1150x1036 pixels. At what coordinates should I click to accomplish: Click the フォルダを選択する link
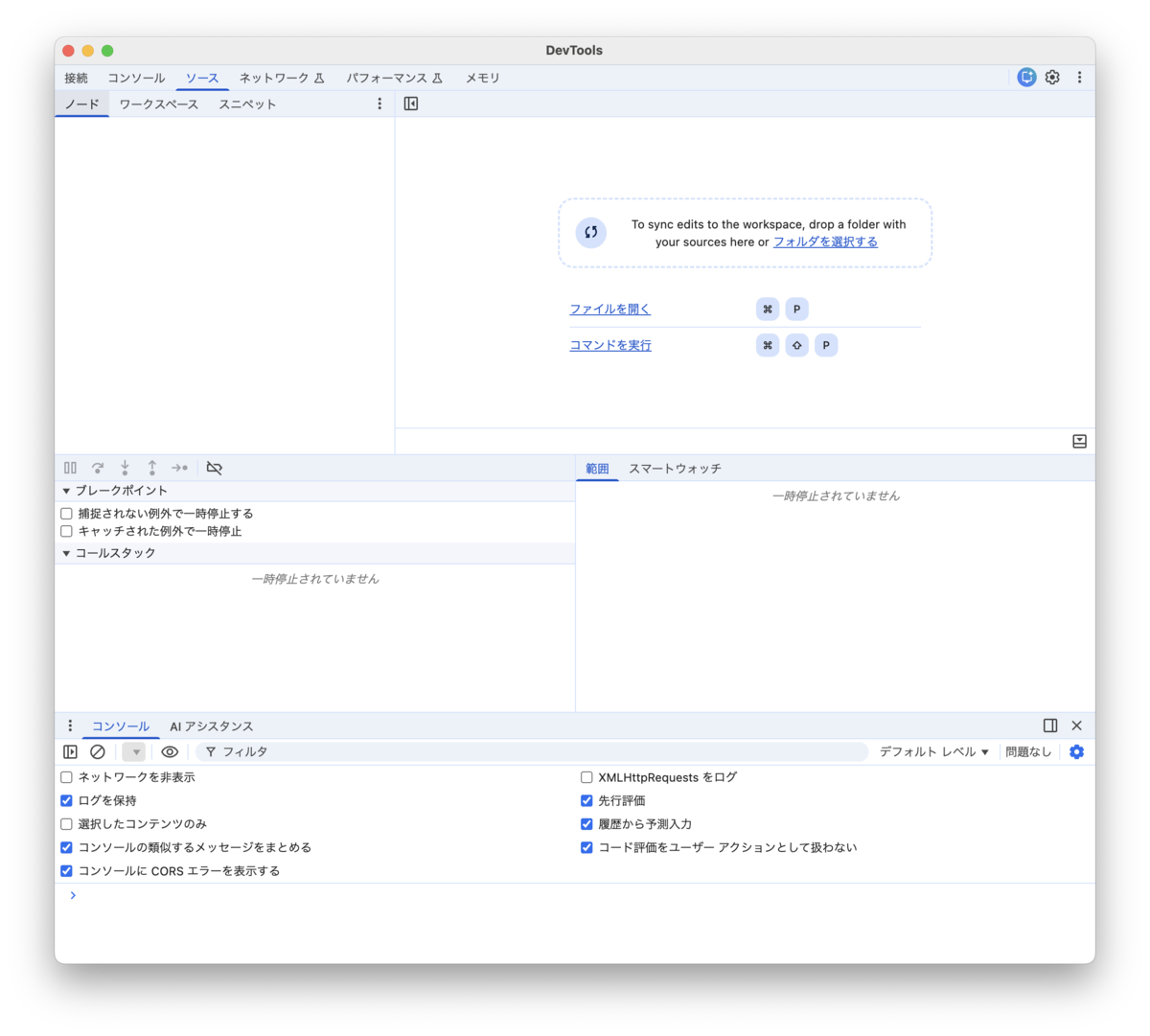click(825, 242)
